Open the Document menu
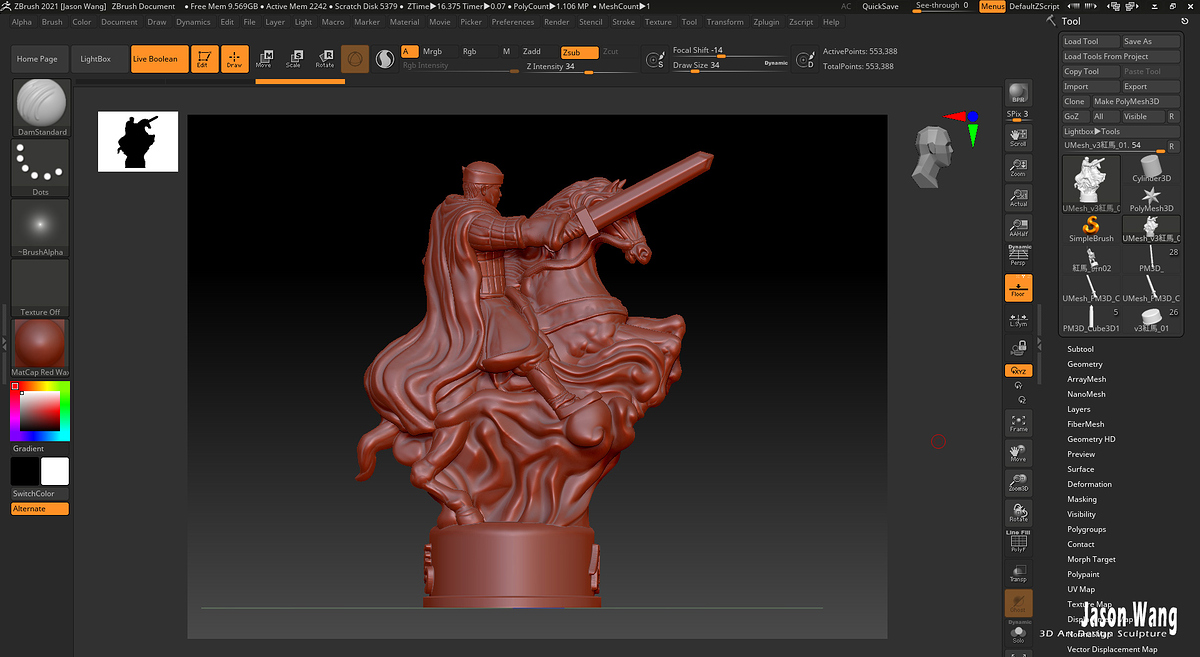 [119, 22]
